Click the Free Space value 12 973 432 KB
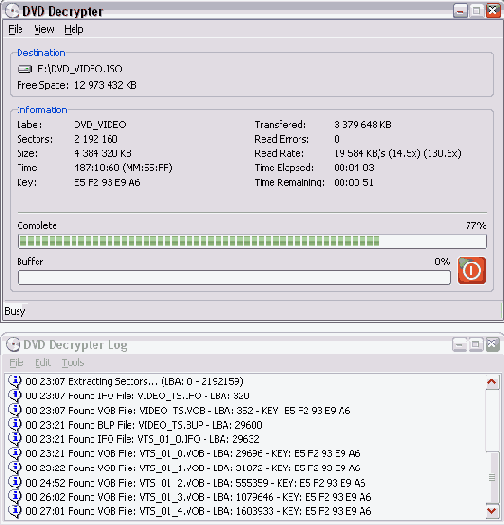Image resolution: width=504 pixels, height=525 pixels. coord(105,85)
